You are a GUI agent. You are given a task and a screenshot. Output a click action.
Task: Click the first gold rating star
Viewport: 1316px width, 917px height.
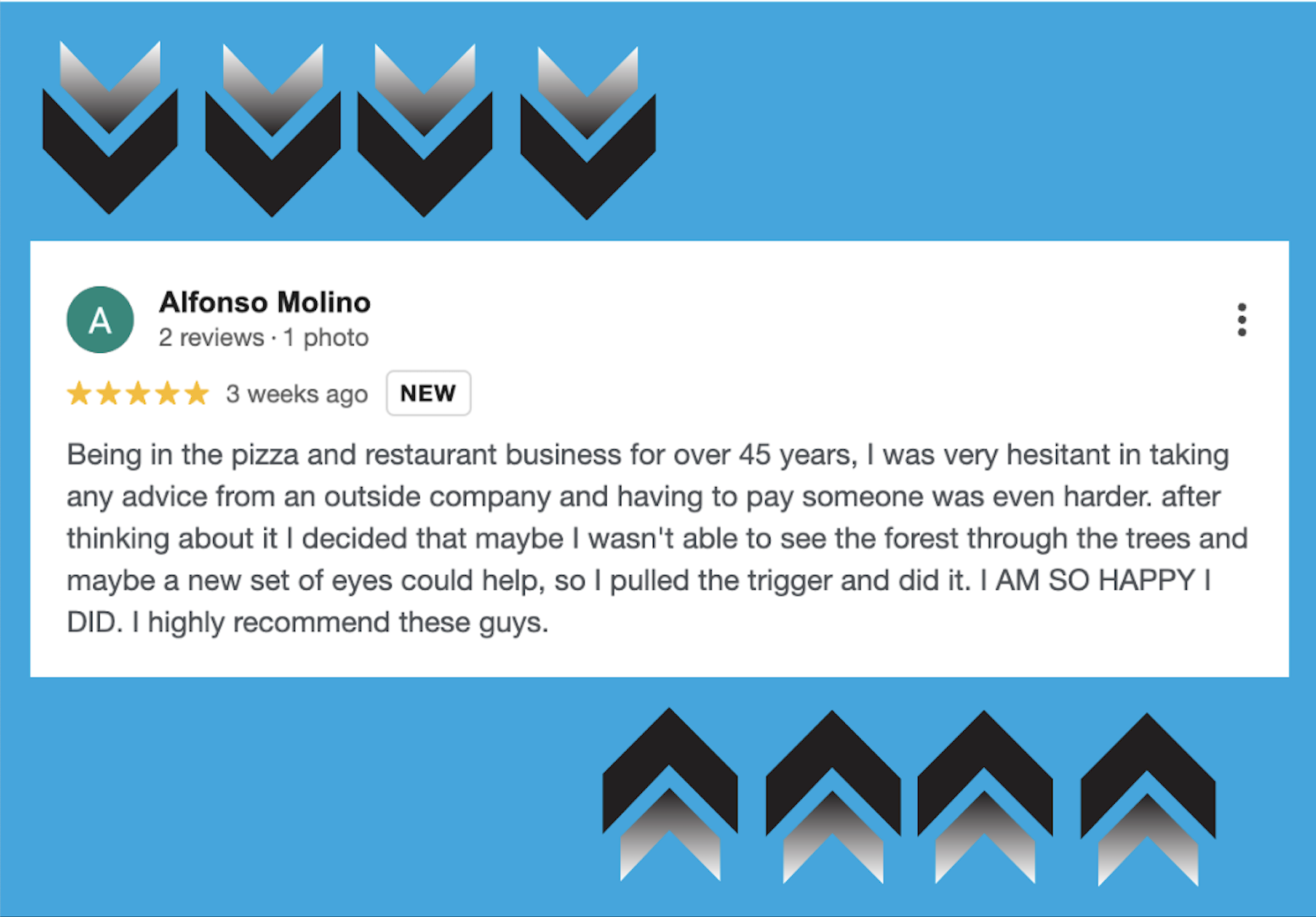tap(79, 393)
